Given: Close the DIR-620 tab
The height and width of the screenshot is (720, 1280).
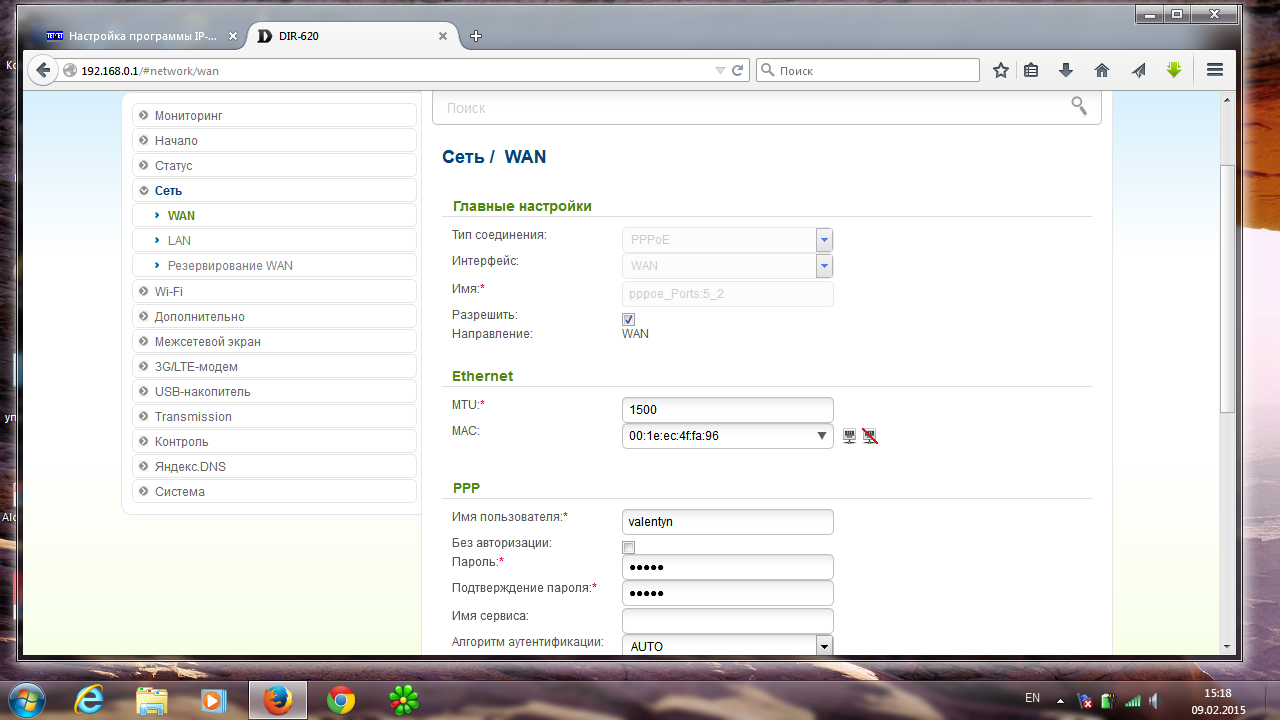Looking at the screenshot, I should pyautogui.click(x=443, y=36).
